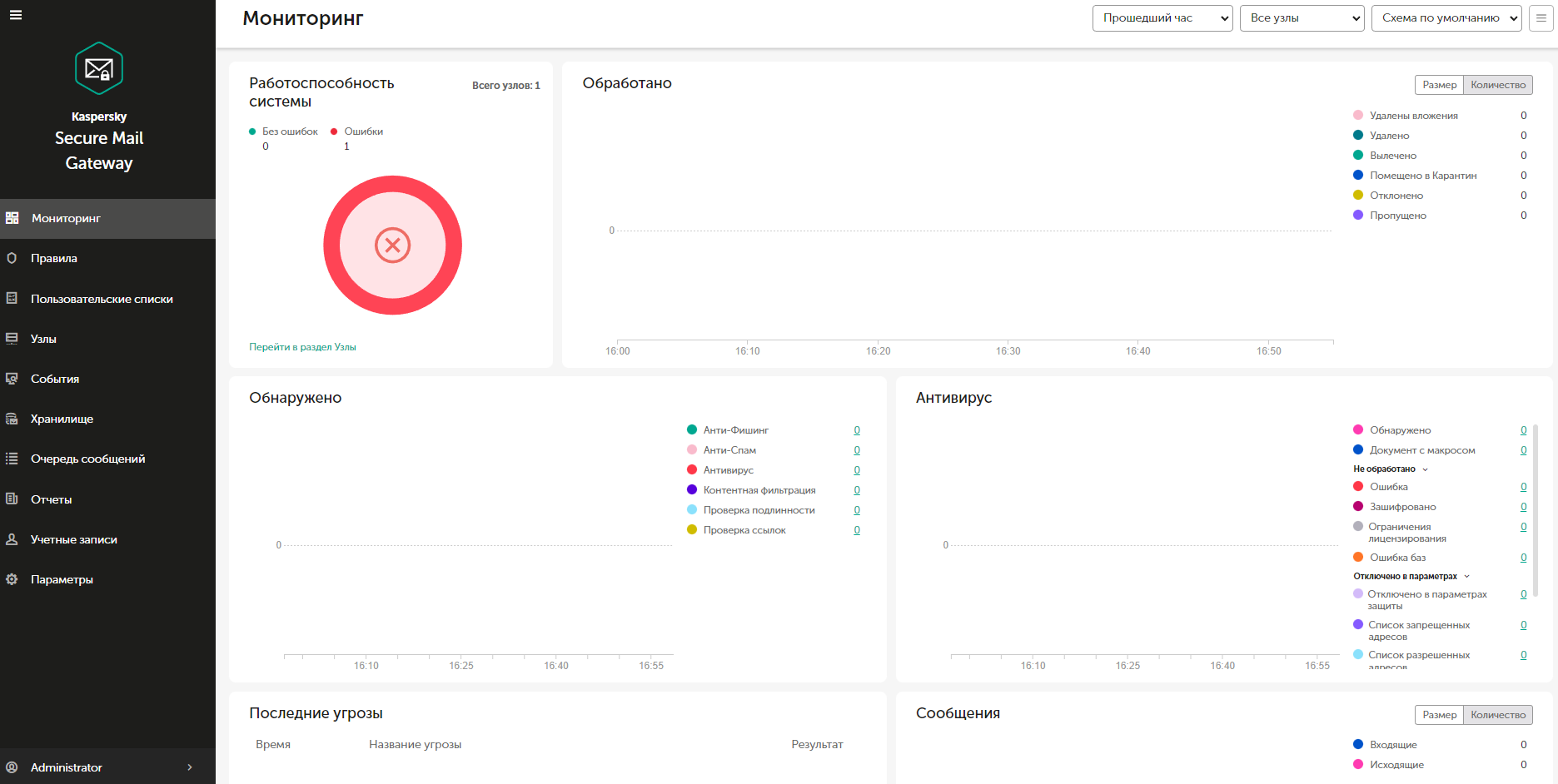Open the Параметры section
Image resolution: width=1558 pixels, height=784 pixels.
(x=107, y=579)
